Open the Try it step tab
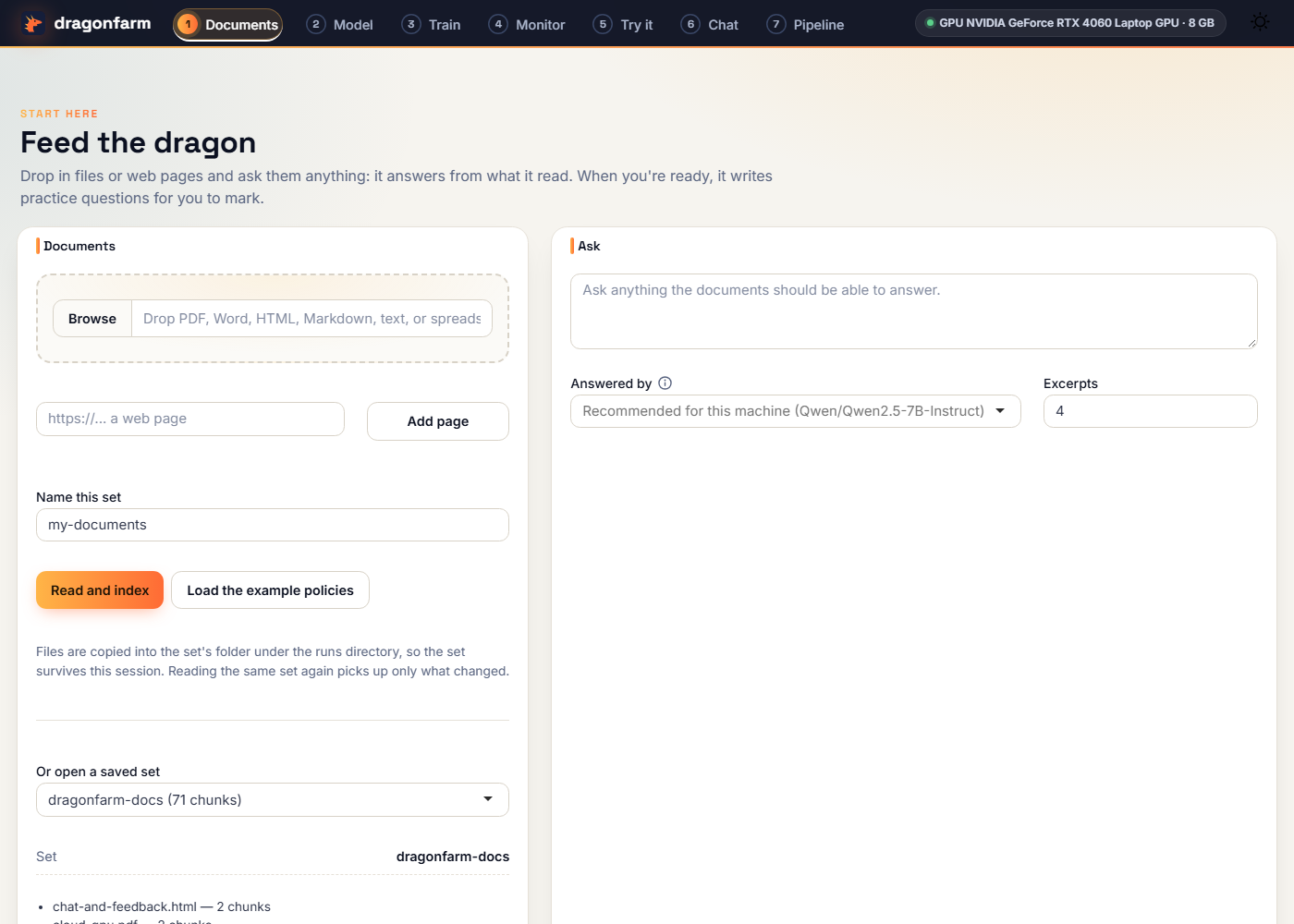The height and width of the screenshot is (924, 1294). point(623,24)
